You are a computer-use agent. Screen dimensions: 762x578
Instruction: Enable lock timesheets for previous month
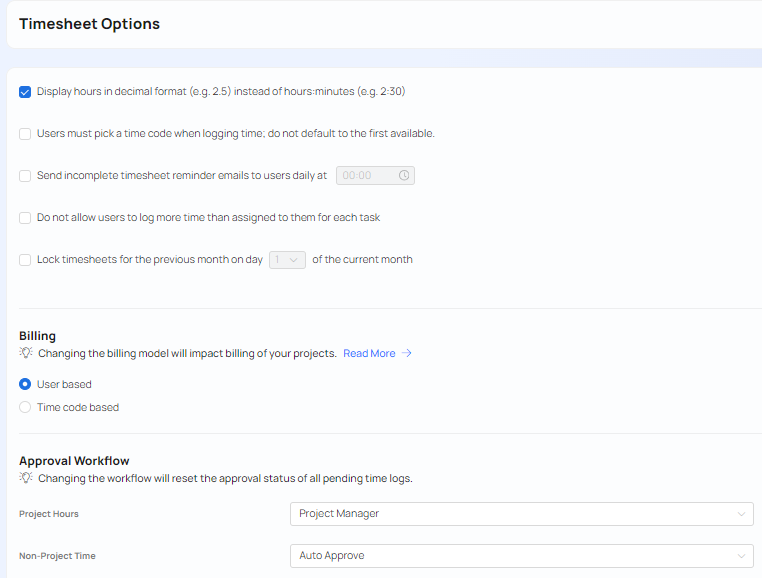click(25, 260)
